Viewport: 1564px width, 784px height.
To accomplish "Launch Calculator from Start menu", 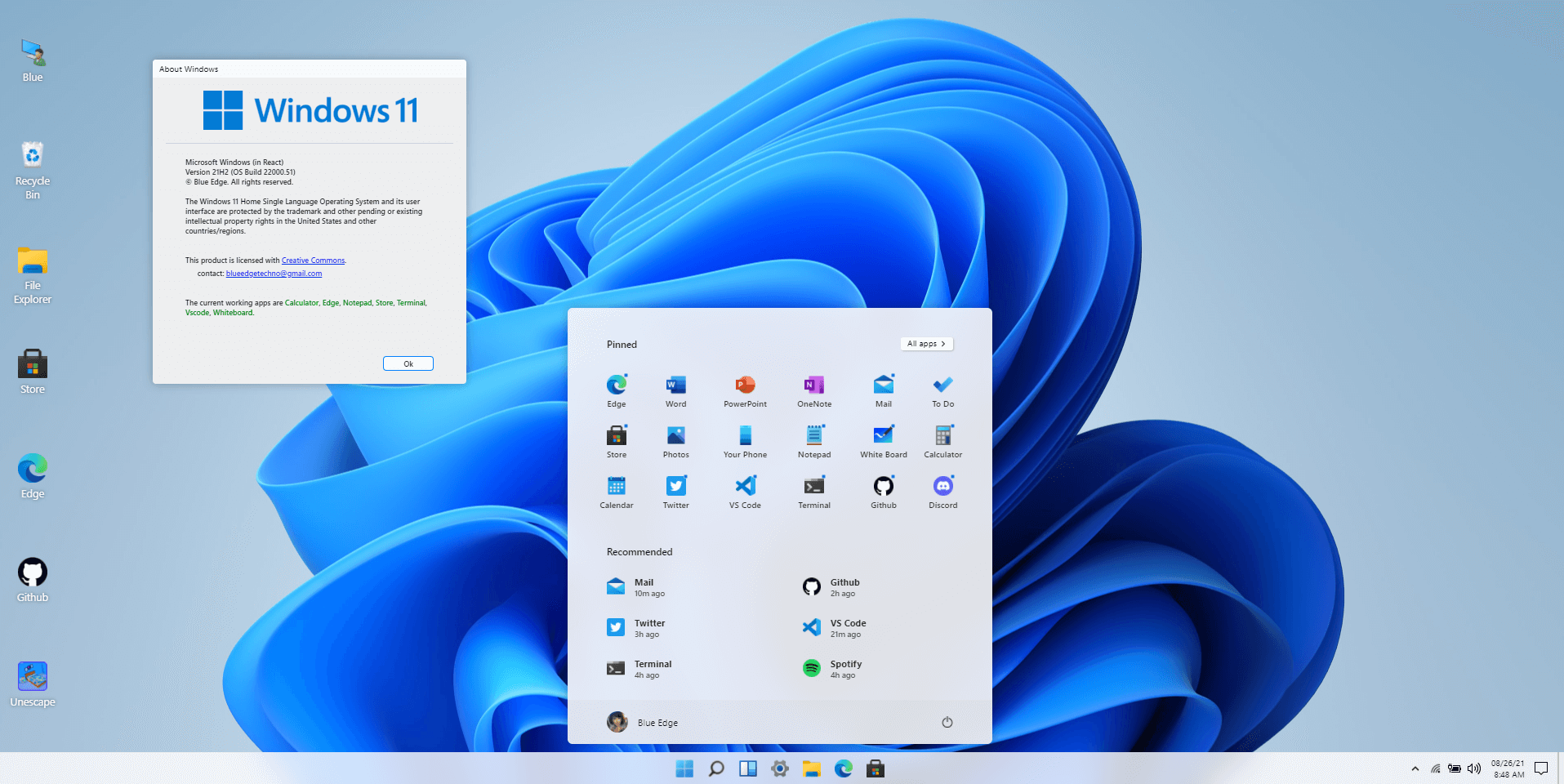I will pyautogui.click(x=943, y=441).
